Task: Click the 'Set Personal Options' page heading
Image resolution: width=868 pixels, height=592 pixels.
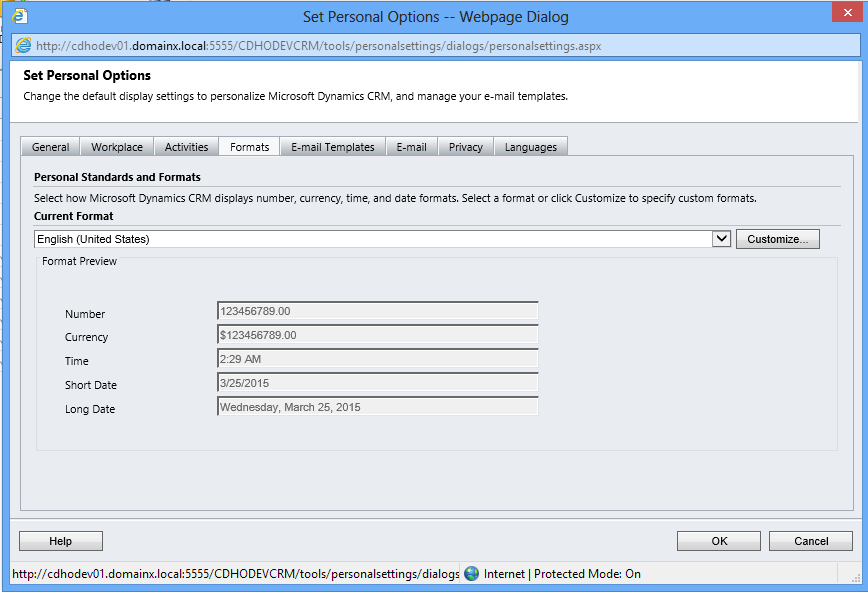Action: click(x=87, y=75)
